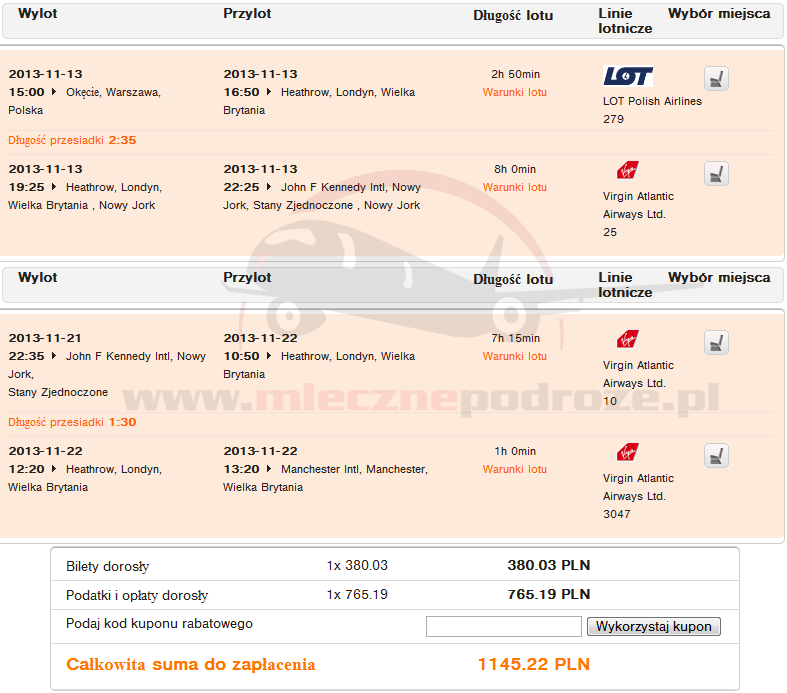Click seat selection icon for LOT flight 279
Image resolution: width=787 pixels, height=693 pixels.
coord(715,79)
